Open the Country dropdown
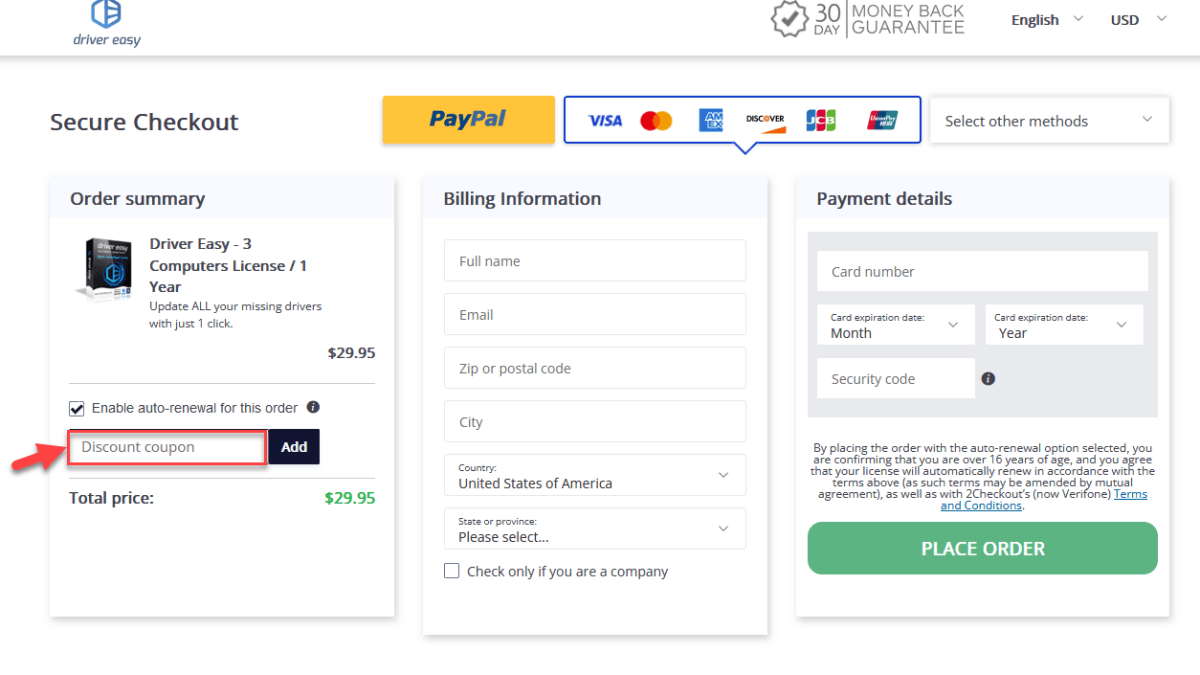Image resolution: width=1200 pixels, height=675 pixels. coord(594,475)
